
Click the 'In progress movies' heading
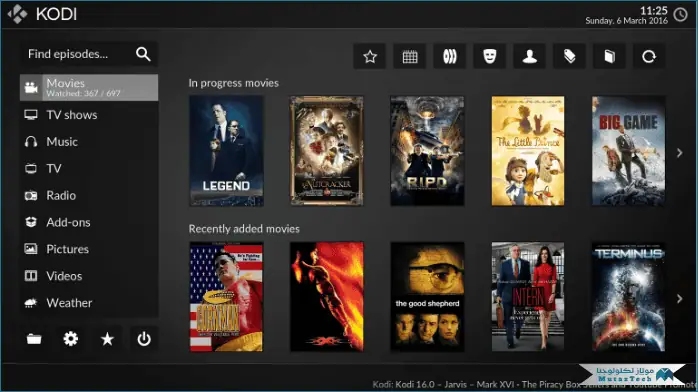tap(234, 83)
